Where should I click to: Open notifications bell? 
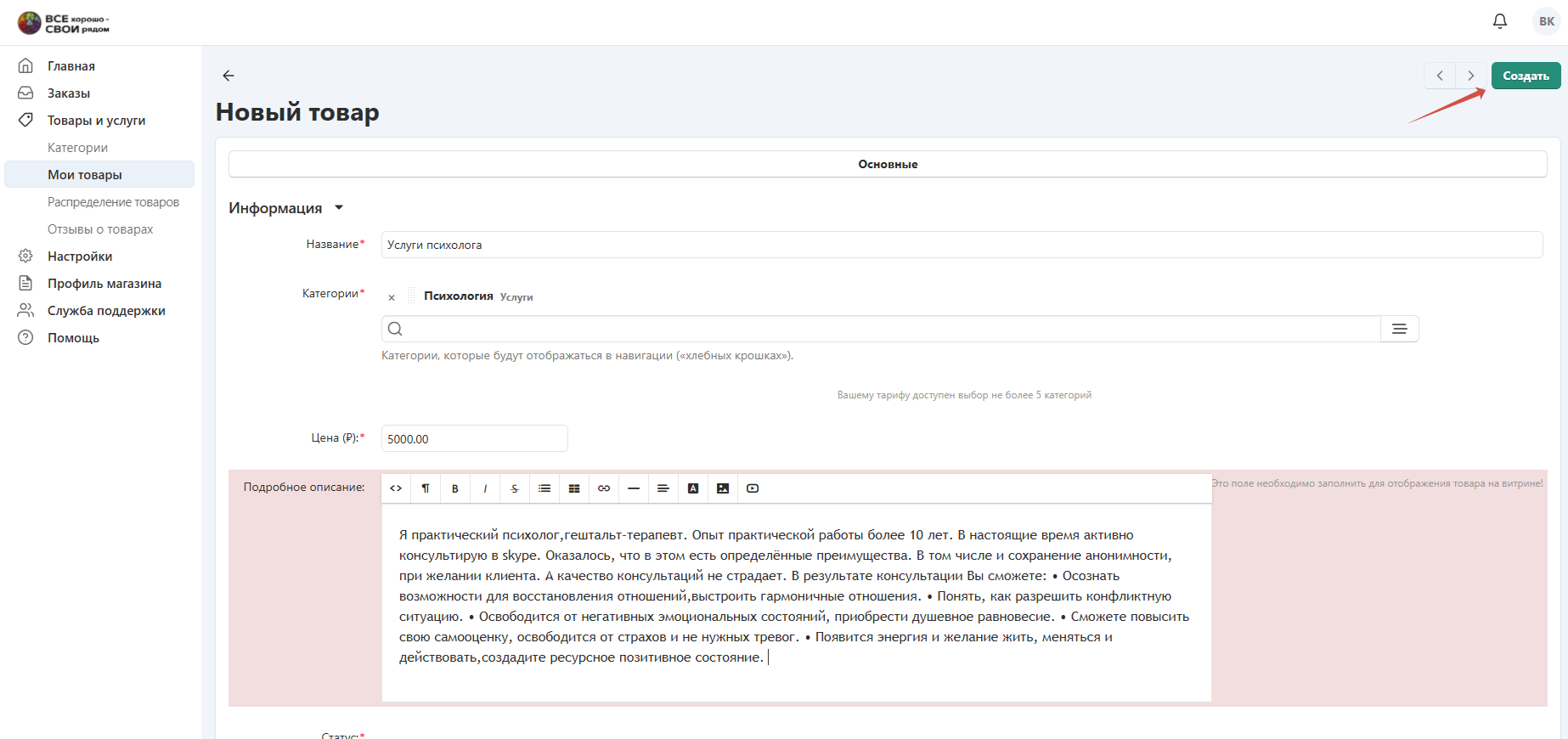coord(1500,21)
